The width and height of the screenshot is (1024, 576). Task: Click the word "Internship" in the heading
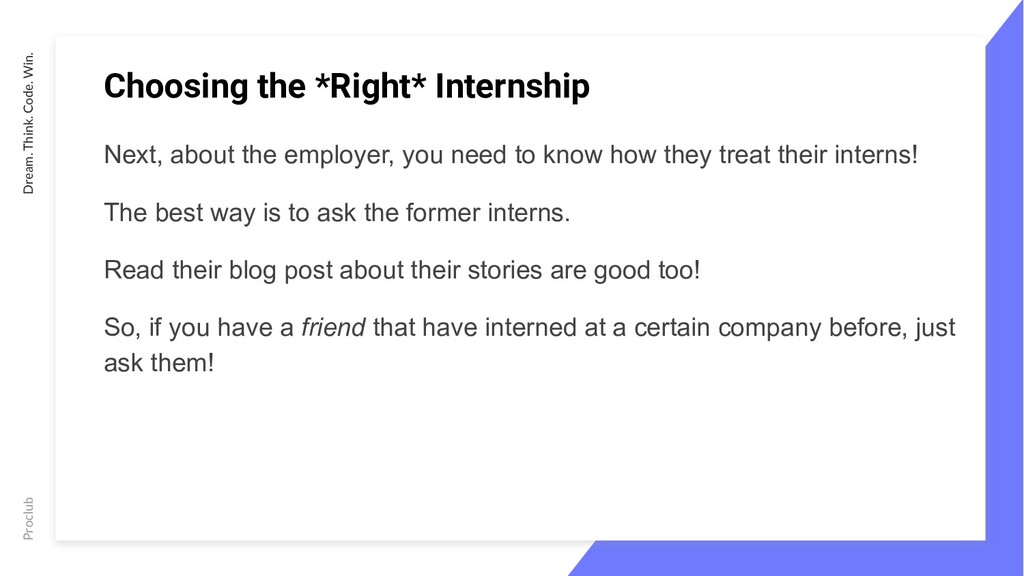(512, 86)
